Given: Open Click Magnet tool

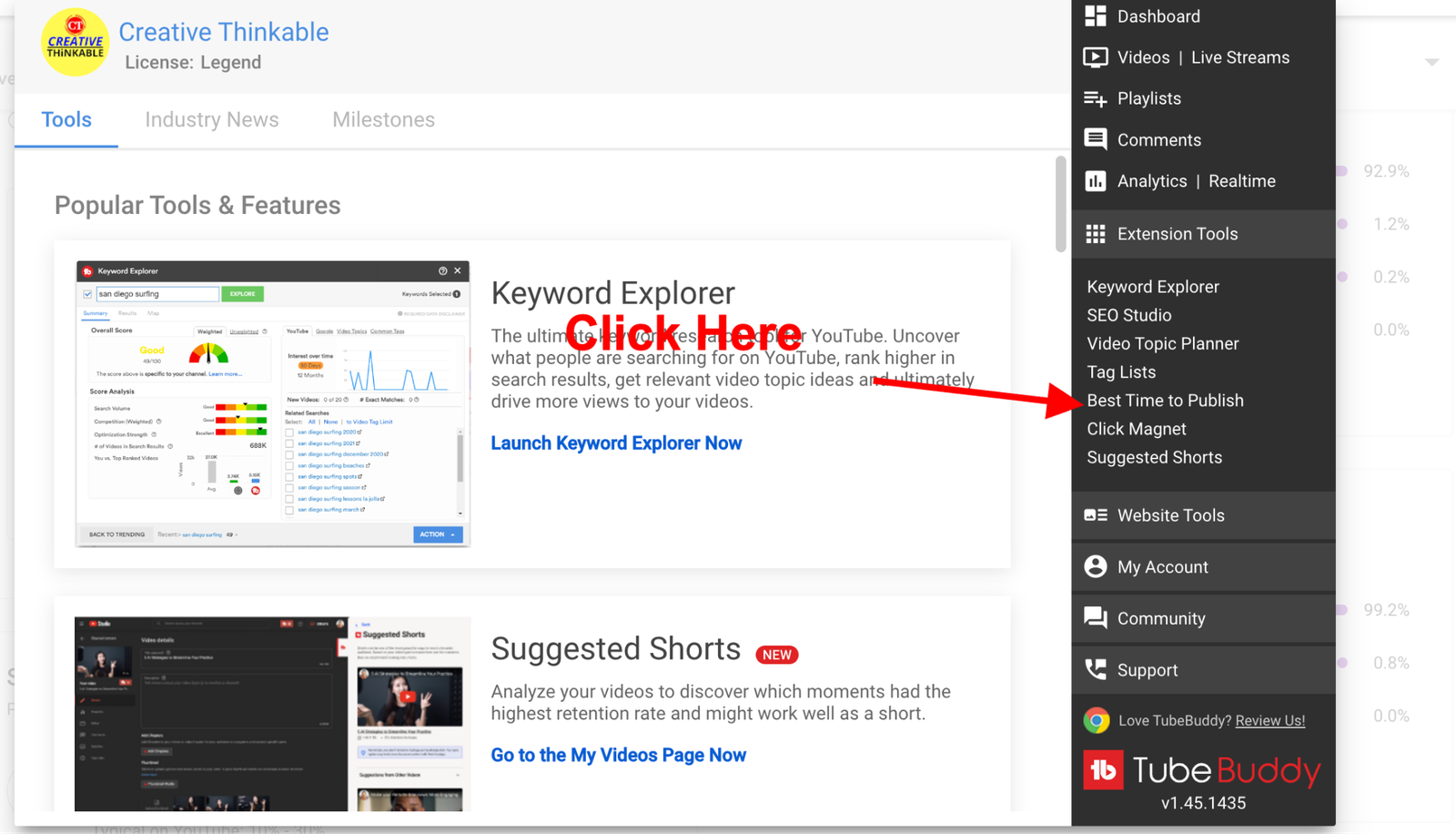Looking at the screenshot, I should [x=1137, y=429].
